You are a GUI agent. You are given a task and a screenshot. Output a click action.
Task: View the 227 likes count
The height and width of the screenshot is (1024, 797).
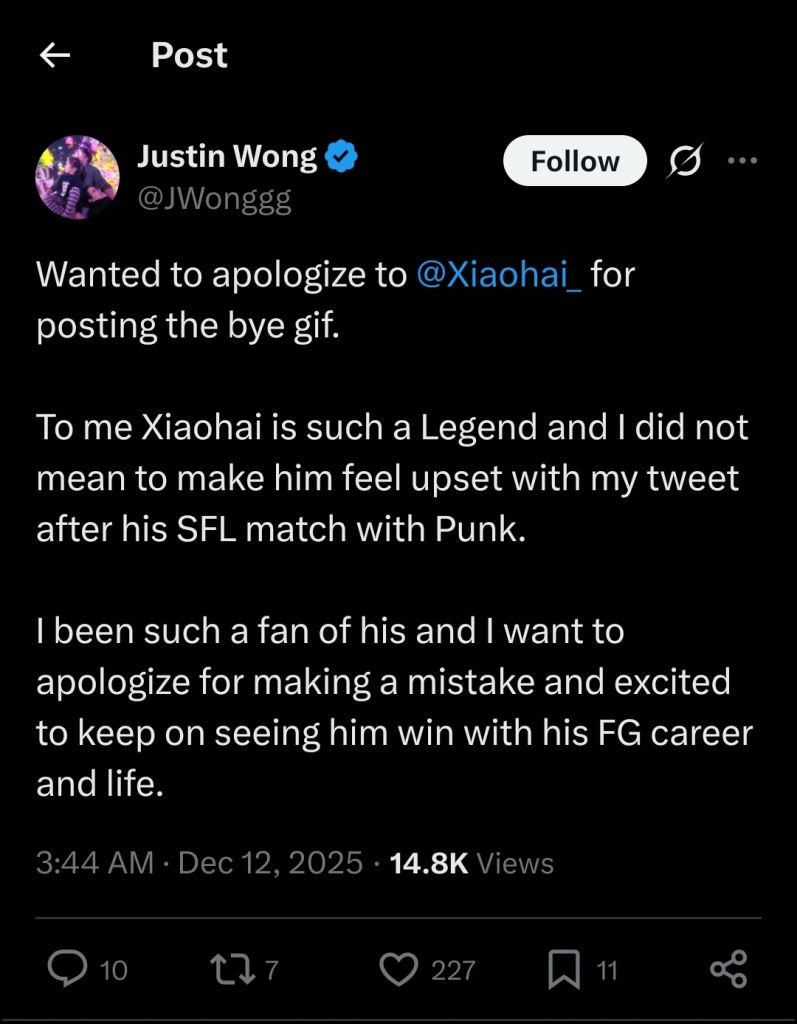452,970
